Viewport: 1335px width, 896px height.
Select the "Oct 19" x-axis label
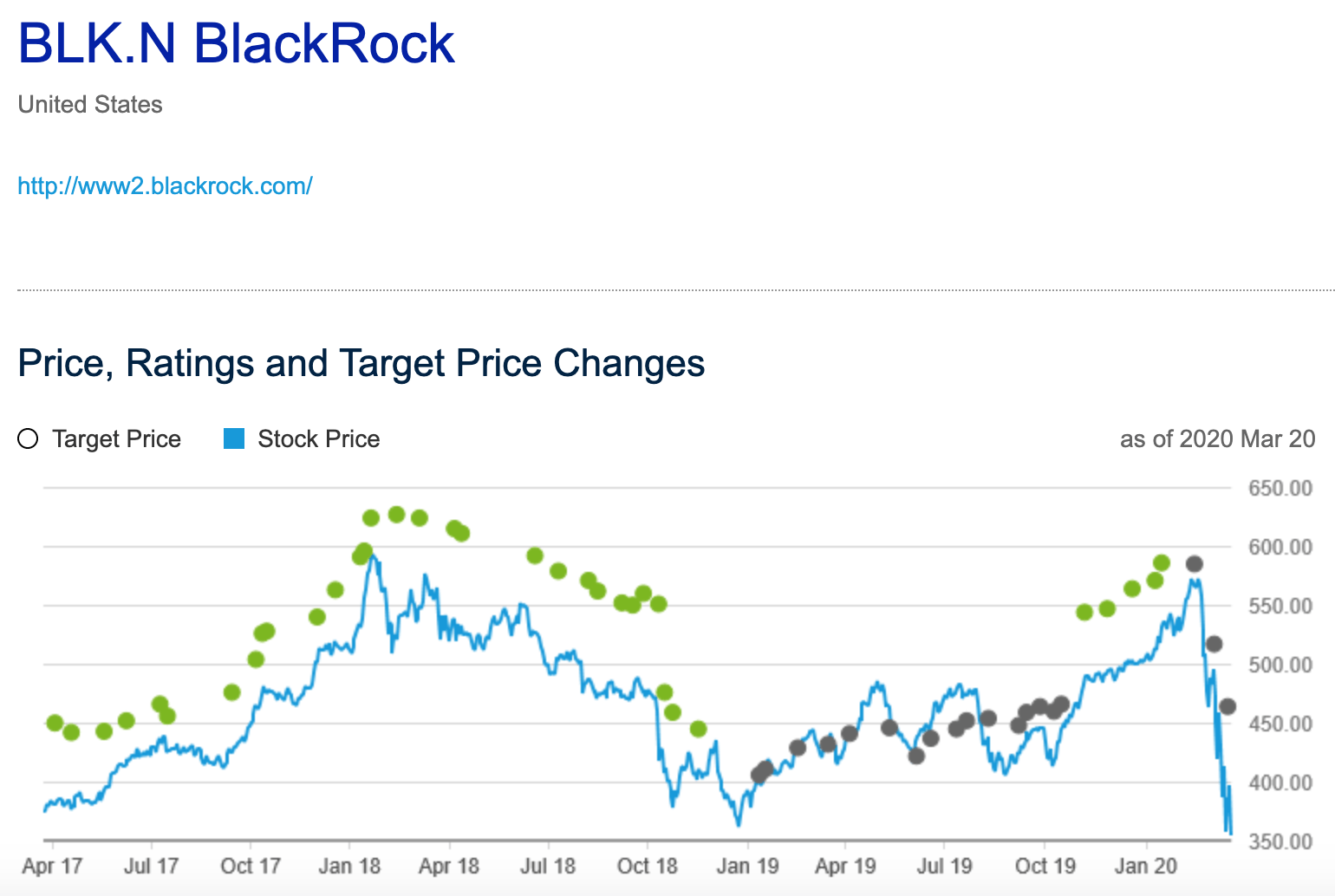pos(1045,866)
